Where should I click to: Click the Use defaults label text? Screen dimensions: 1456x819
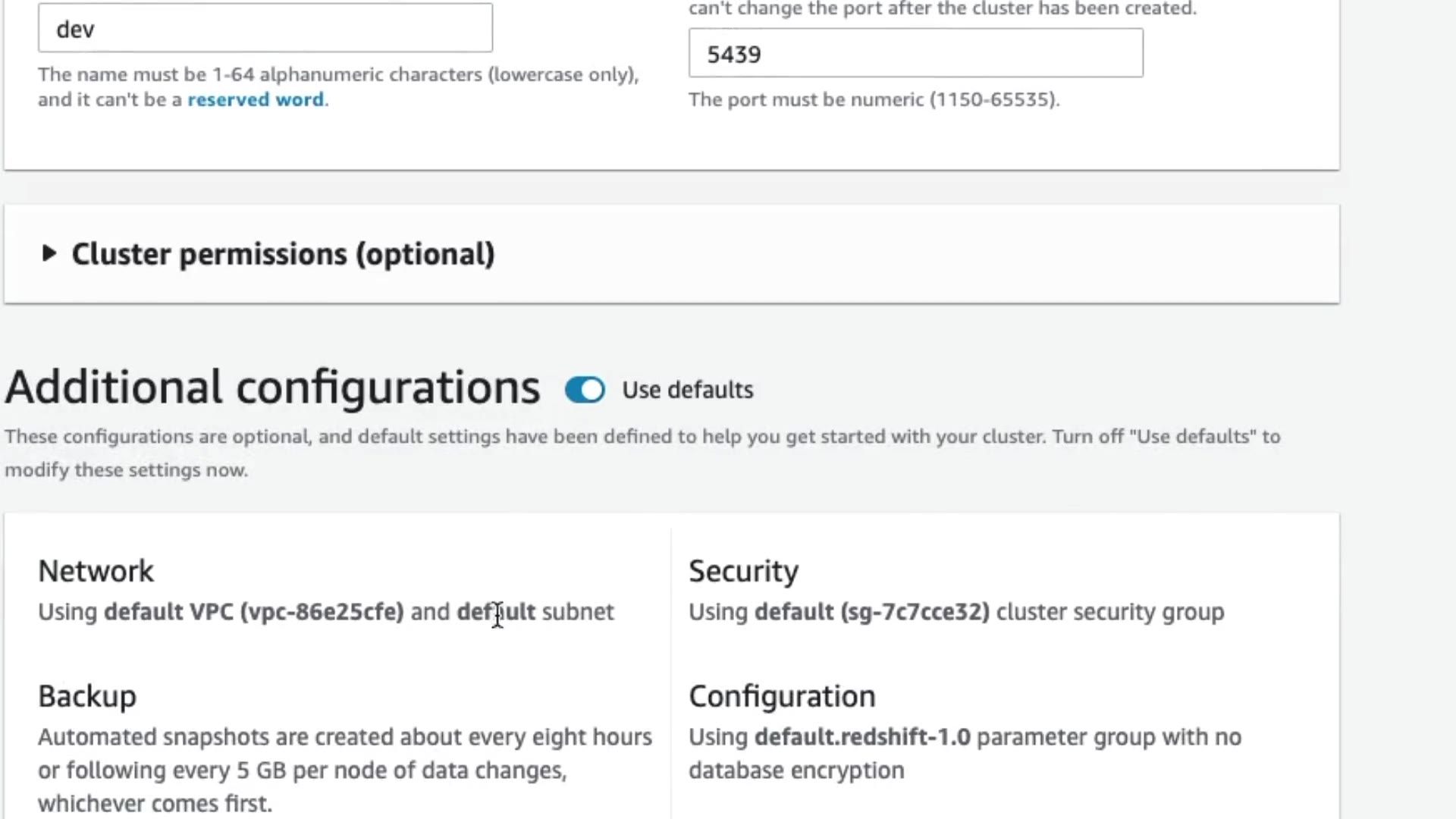point(688,390)
